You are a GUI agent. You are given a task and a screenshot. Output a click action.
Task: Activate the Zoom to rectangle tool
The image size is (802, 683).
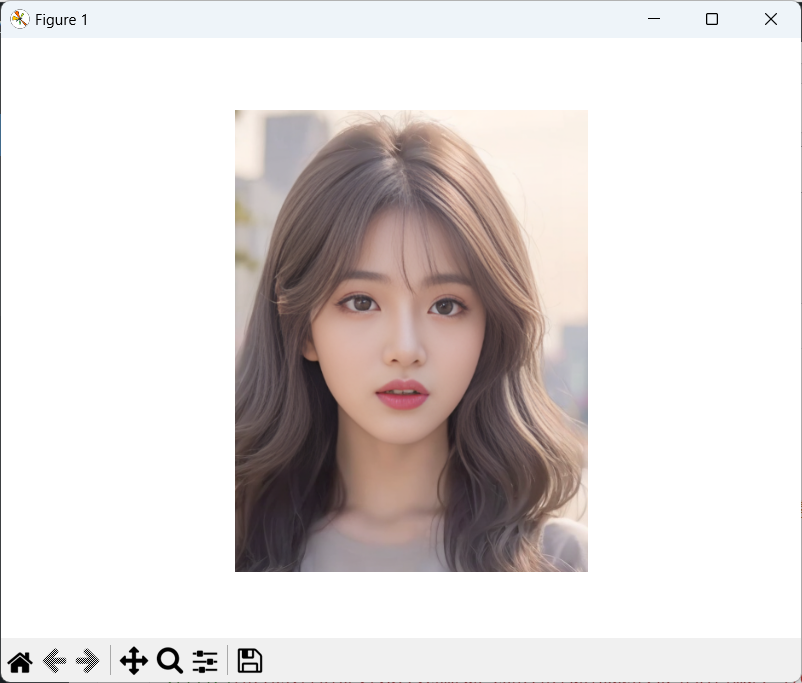click(x=170, y=661)
